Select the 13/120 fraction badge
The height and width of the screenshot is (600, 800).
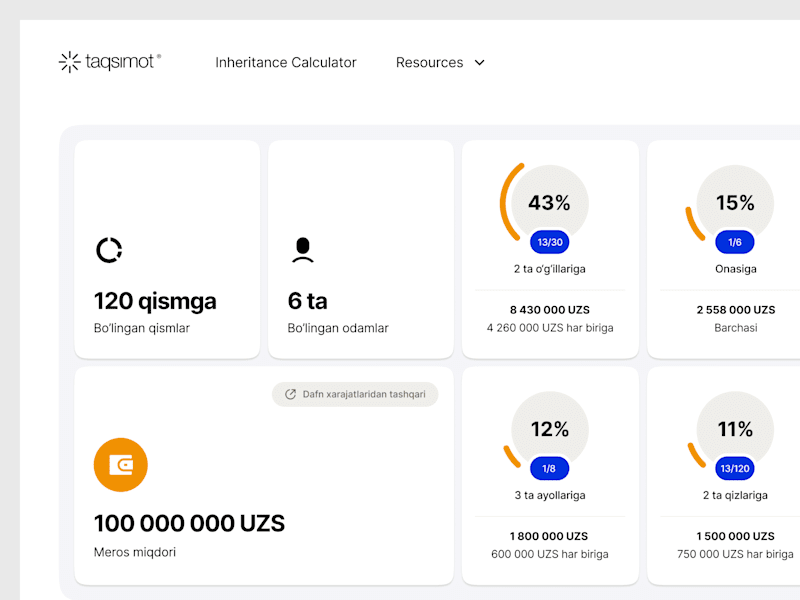click(735, 468)
